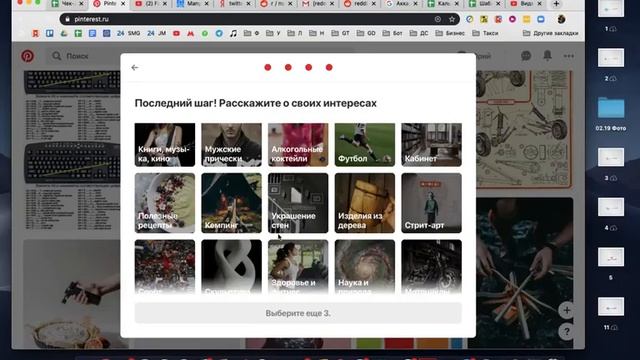This screenshot has width=640, height=360.
Task: Bookmark the page with the star icon
Action: (x=452, y=19)
